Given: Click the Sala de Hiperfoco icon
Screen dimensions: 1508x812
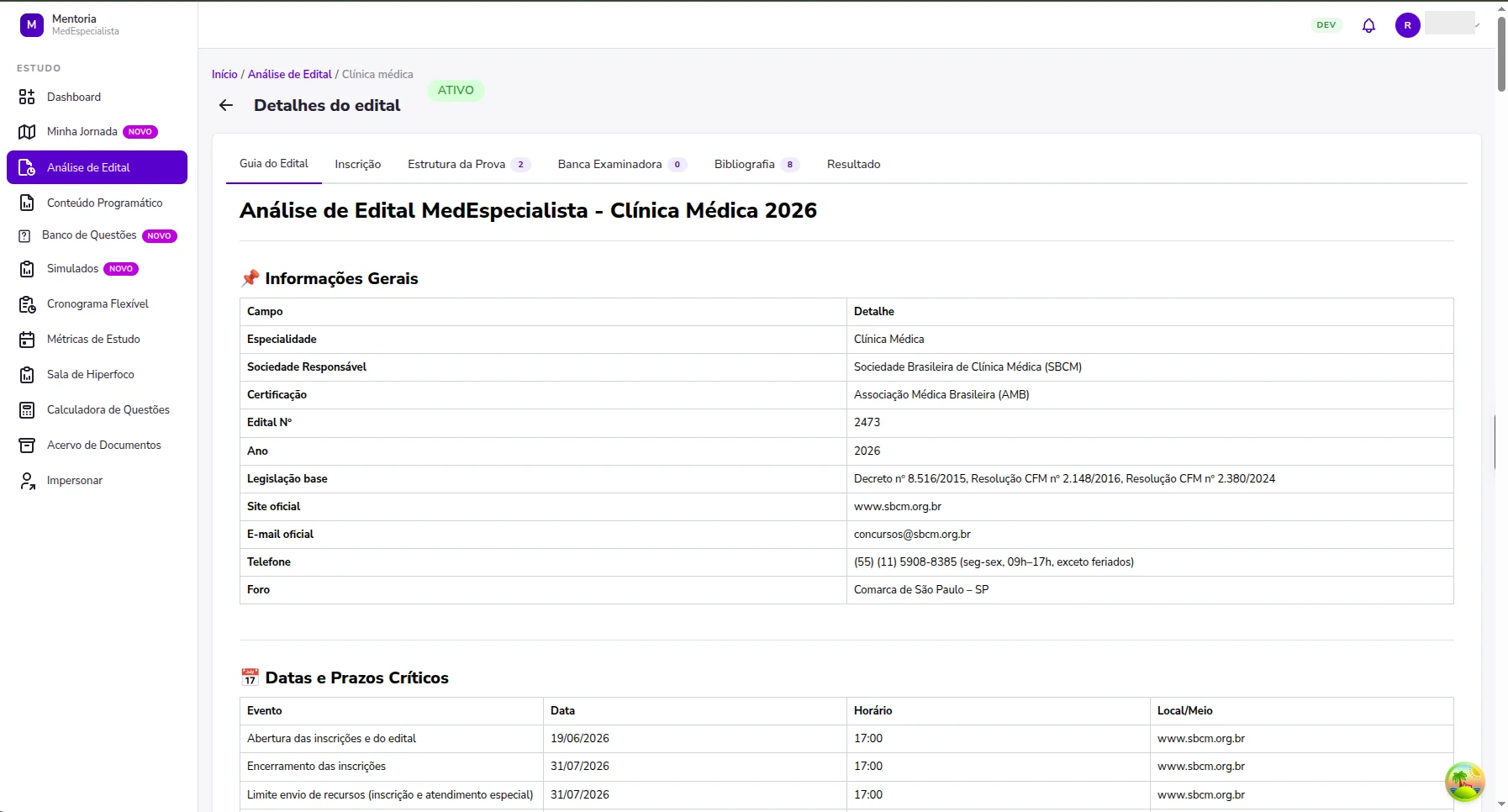Looking at the screenshot, I should [27, 375].
